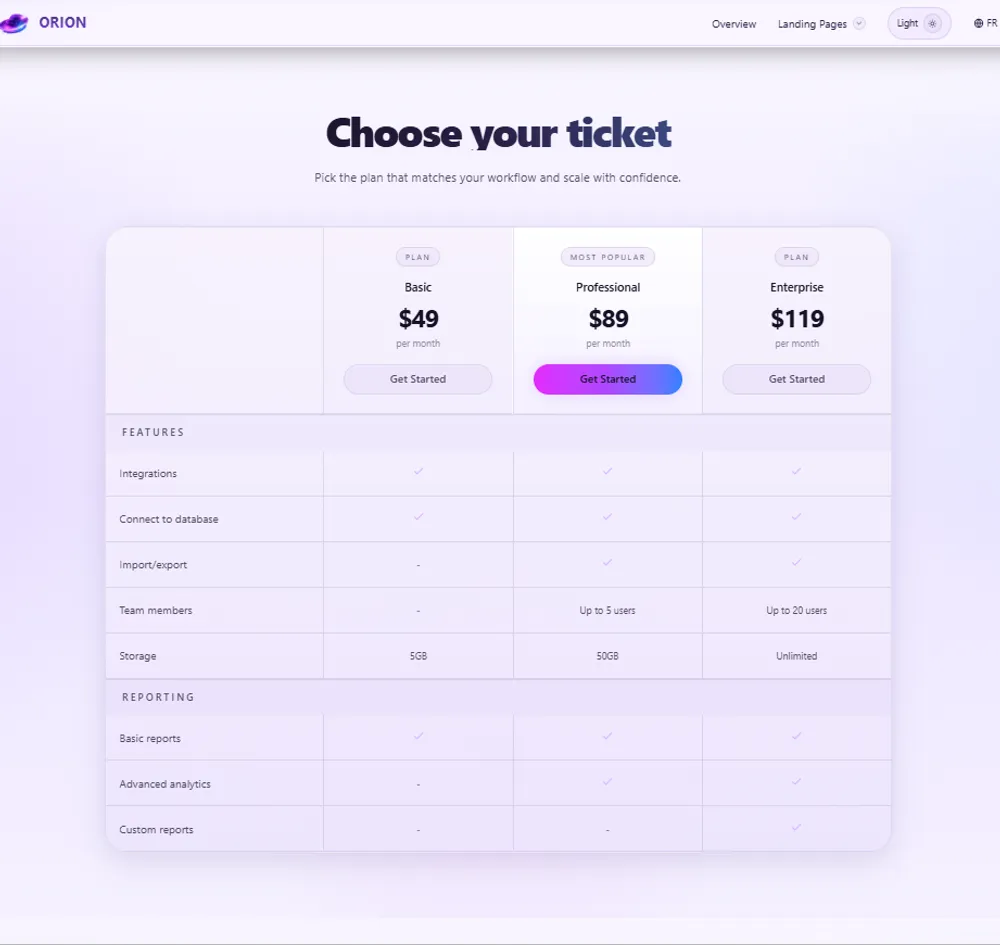This screenshot has width=1000, height=945.
Task: Choose Get Started for Enterprise plan
Action: pyautogui.click(x=796, y=379)
